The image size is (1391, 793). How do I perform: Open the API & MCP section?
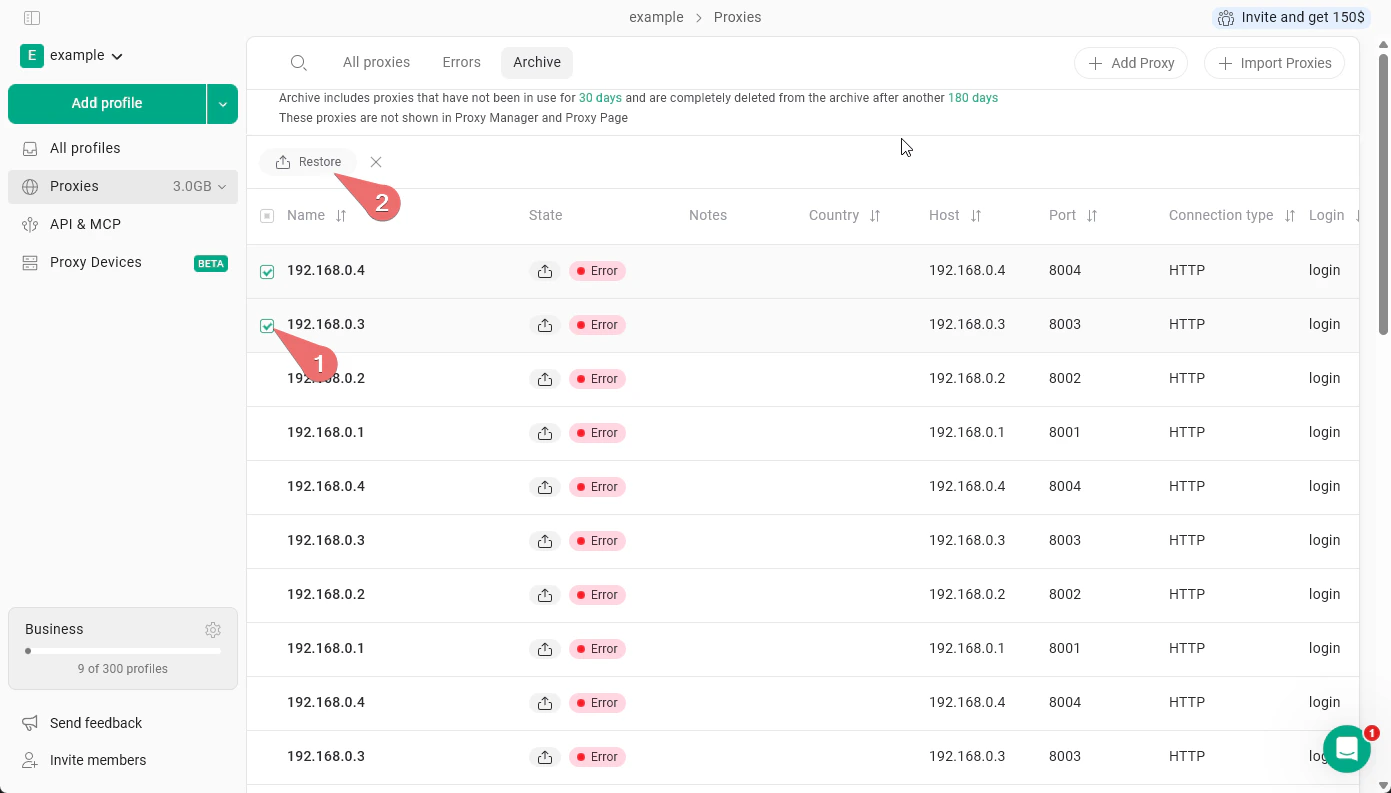click(85, 224)
